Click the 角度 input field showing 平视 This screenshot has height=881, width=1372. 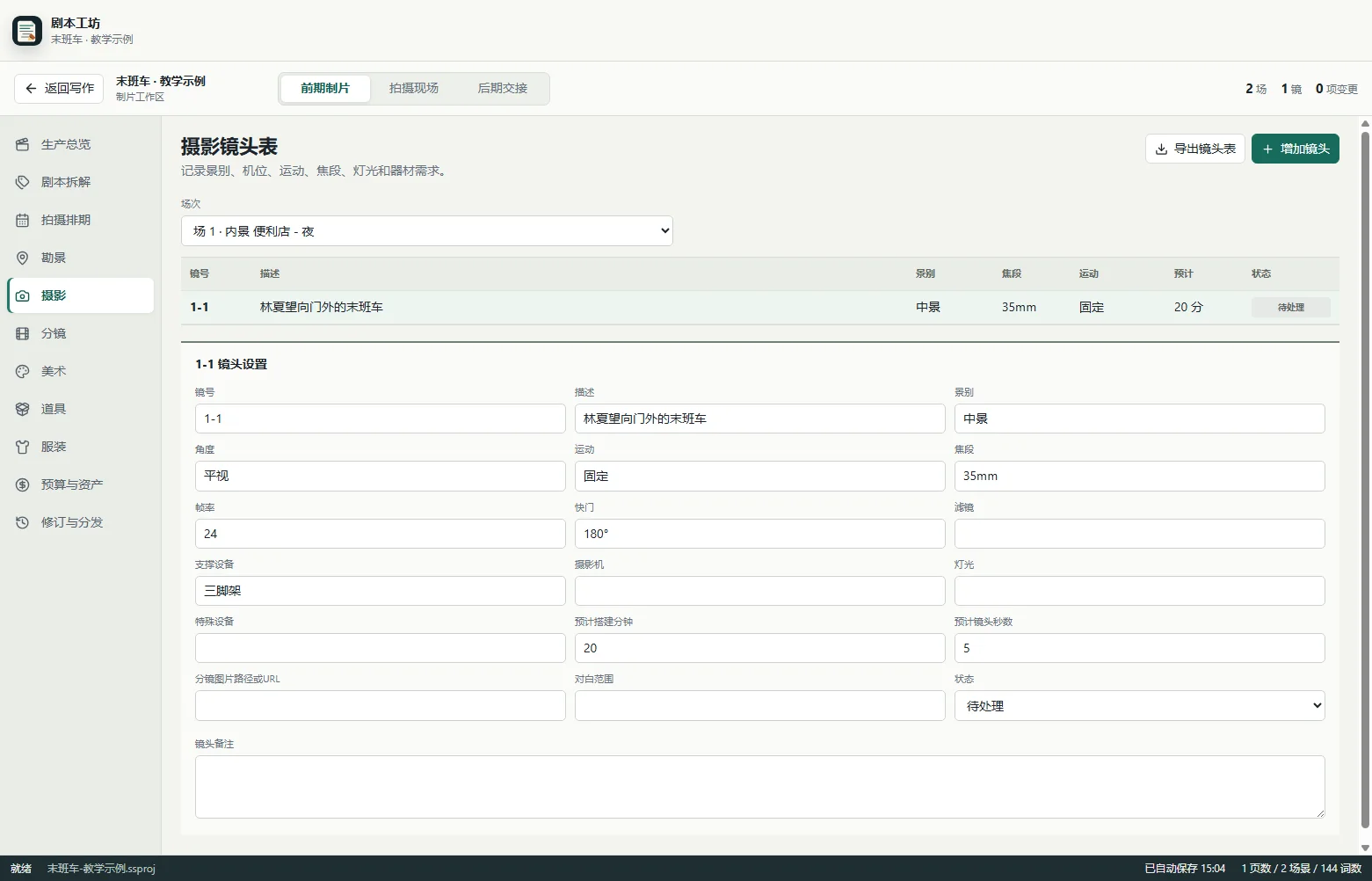(x=381, y=476)
